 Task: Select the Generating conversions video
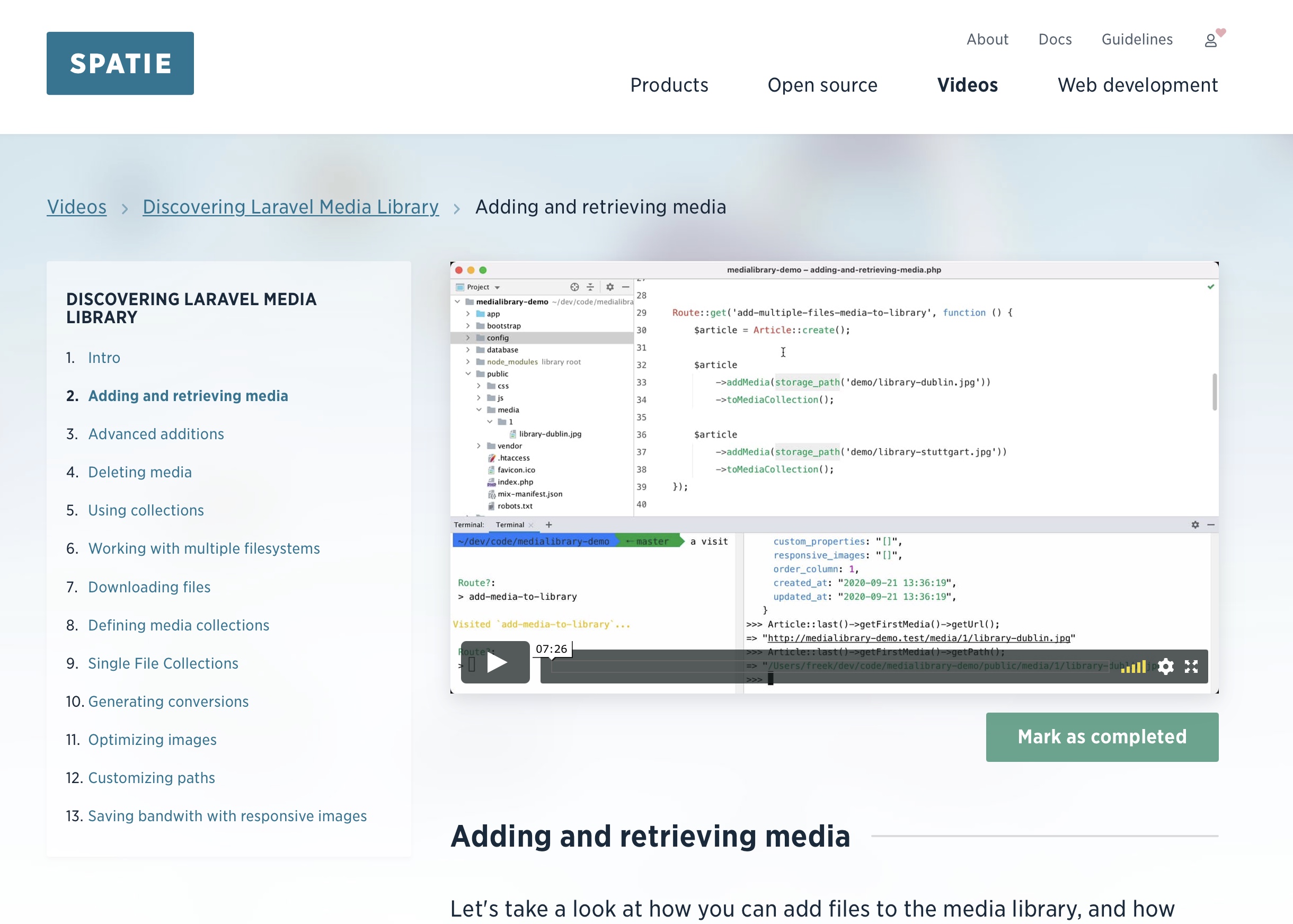coord(169,701)
